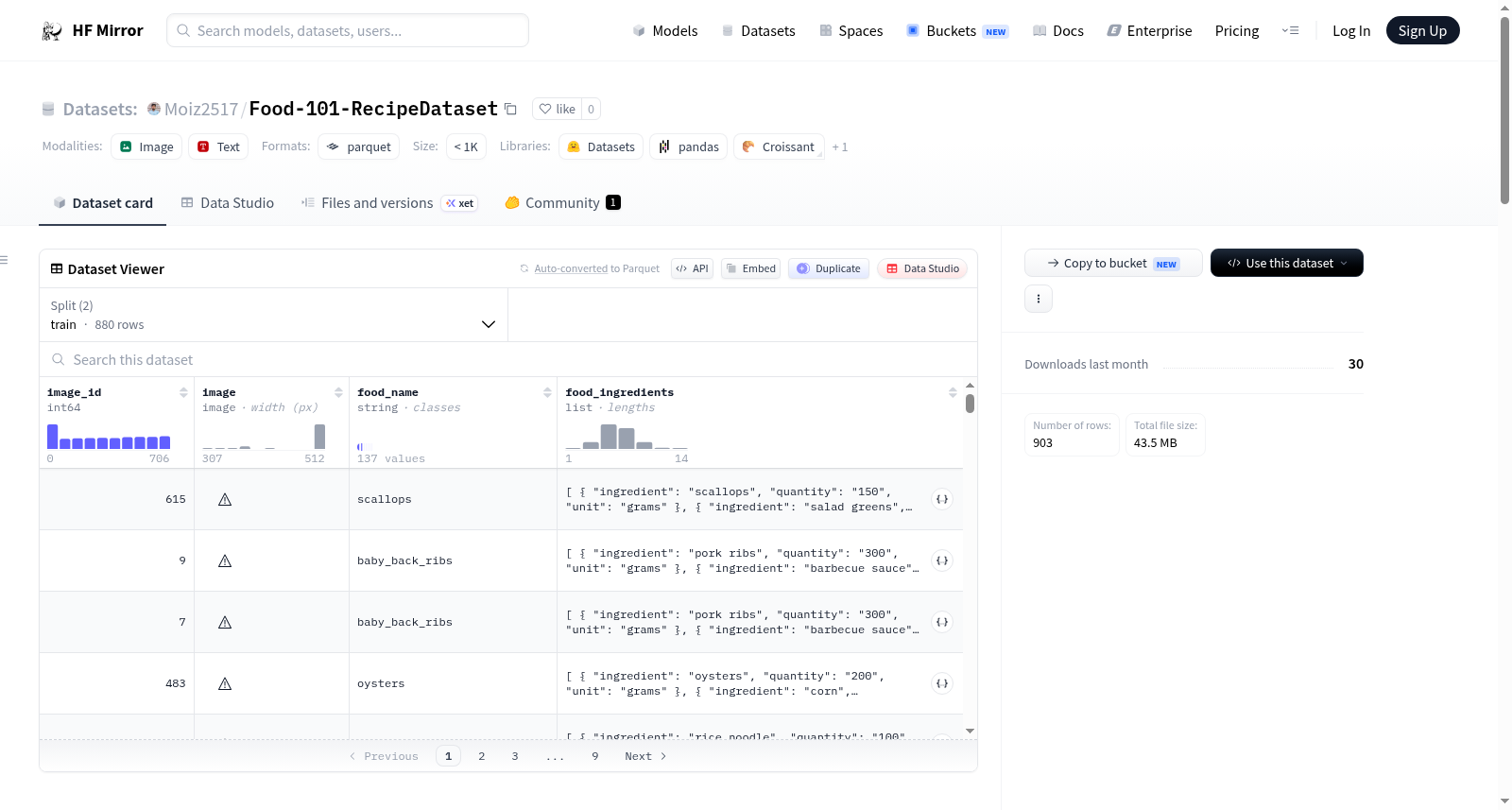
Task: Sort by the image_id column
Action: tap(183, 392)
